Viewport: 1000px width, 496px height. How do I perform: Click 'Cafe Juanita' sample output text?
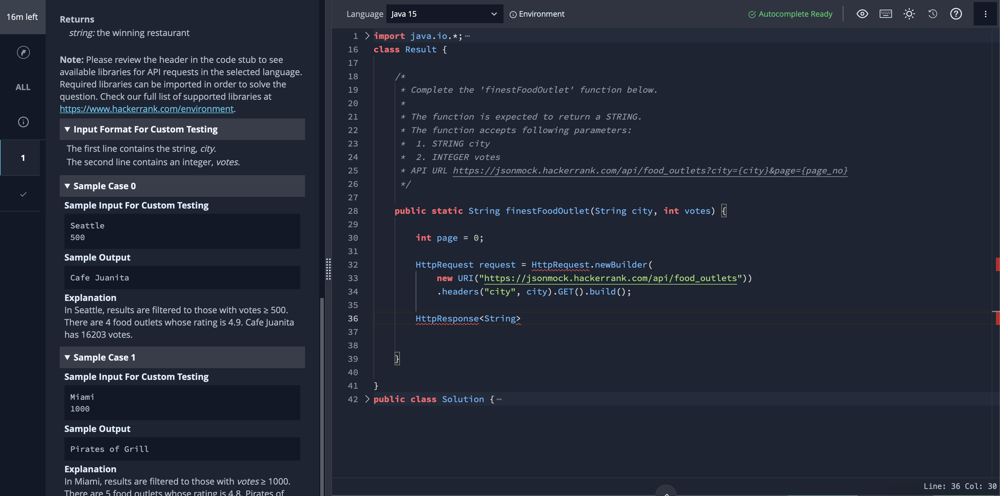[x=99, y=278]
